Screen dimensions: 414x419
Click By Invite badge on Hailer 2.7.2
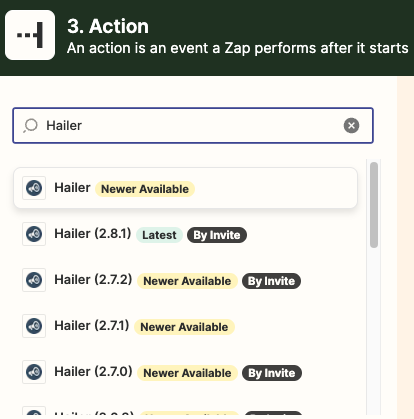tap(272, 281)
